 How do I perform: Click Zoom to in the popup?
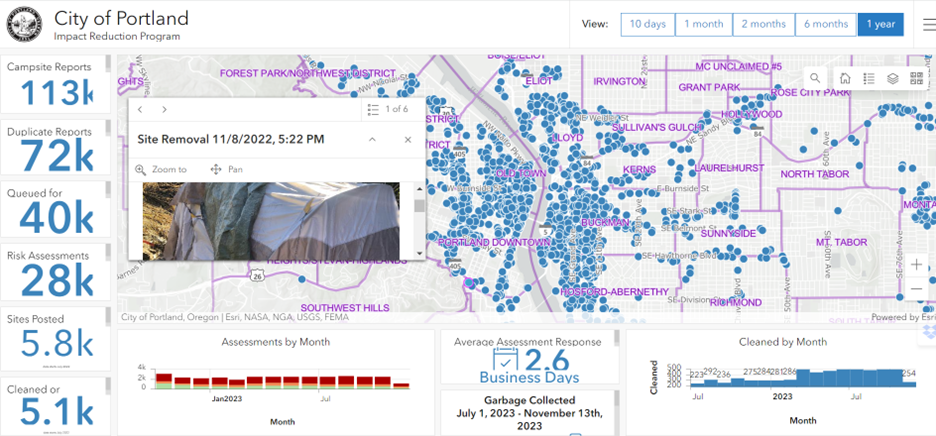click(x=161, y=170)
